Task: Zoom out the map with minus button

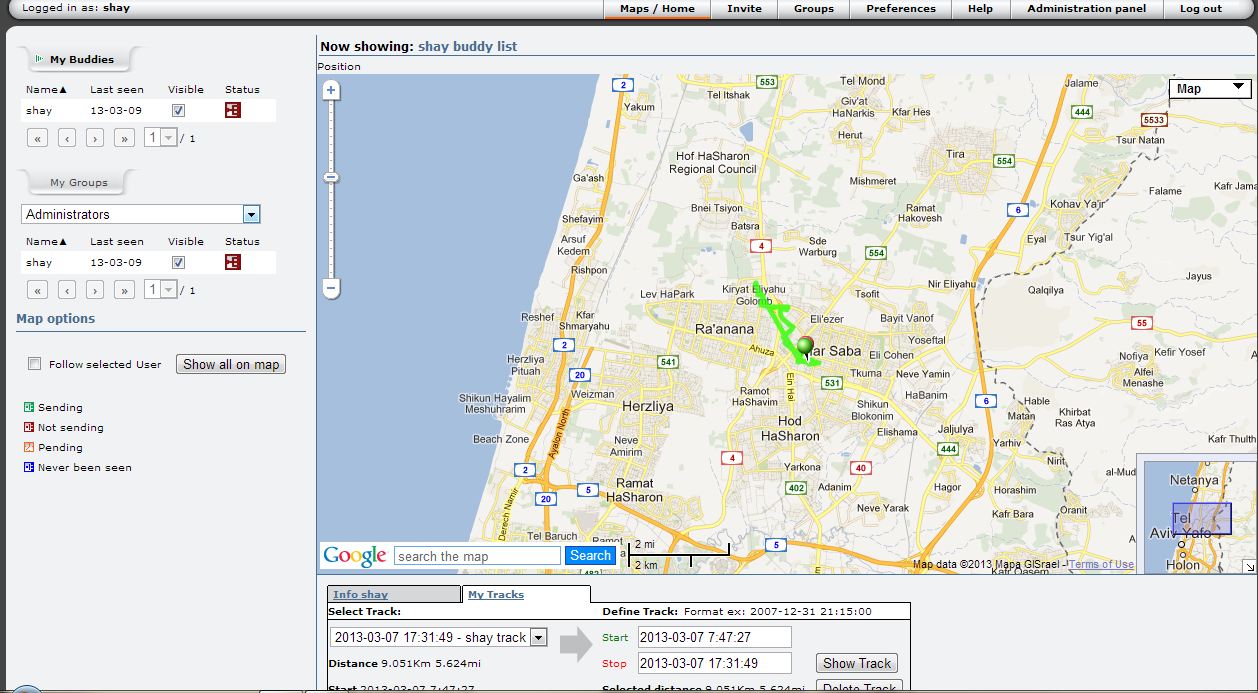Action: (331, 288)
